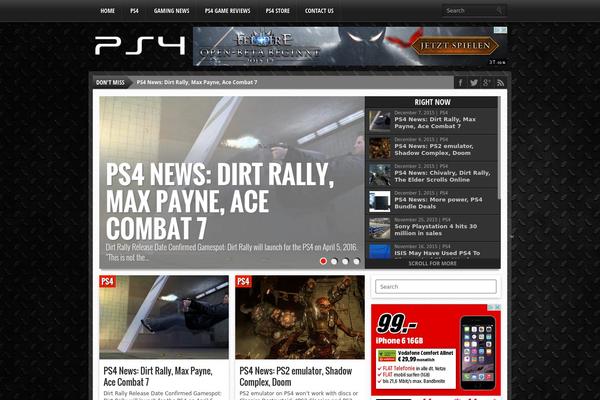Open the Facebook social icon
Screen dimensions: 600x400
[x=461, y=83]
